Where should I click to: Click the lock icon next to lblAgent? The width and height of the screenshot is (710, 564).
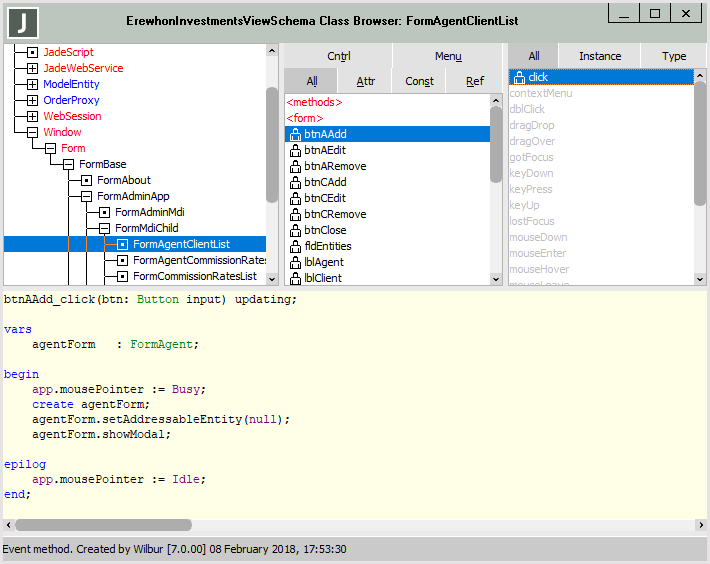[295, 262]
